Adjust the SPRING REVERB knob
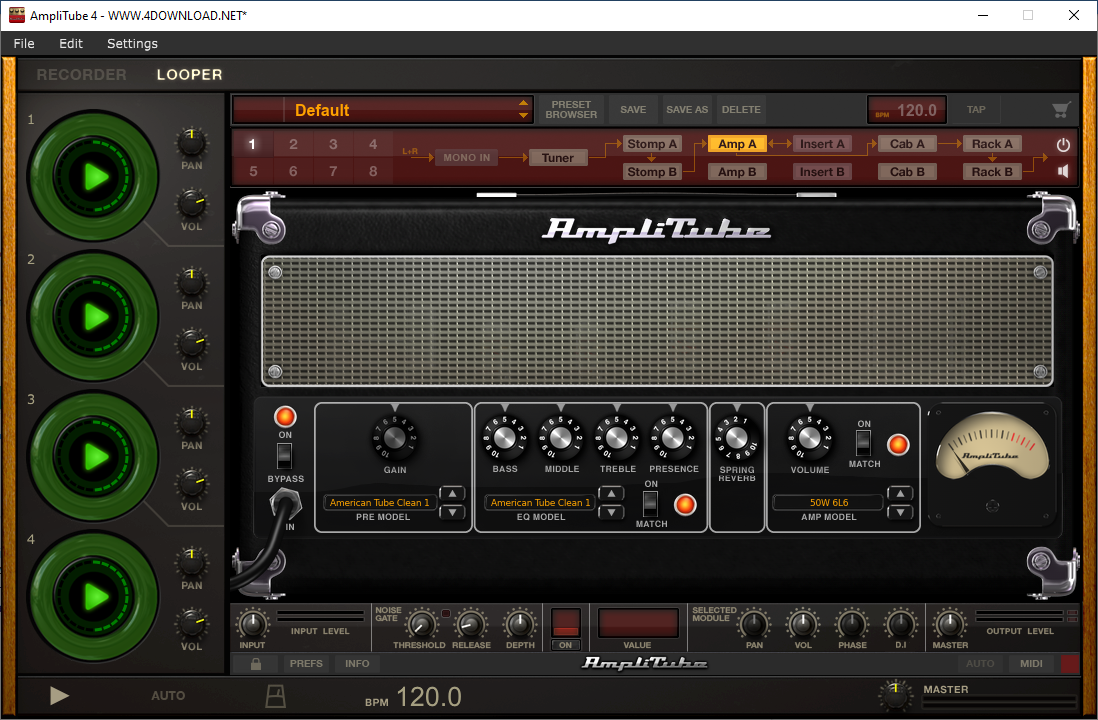The width and height of the screenshot is (1098, 720). [737, 438]
